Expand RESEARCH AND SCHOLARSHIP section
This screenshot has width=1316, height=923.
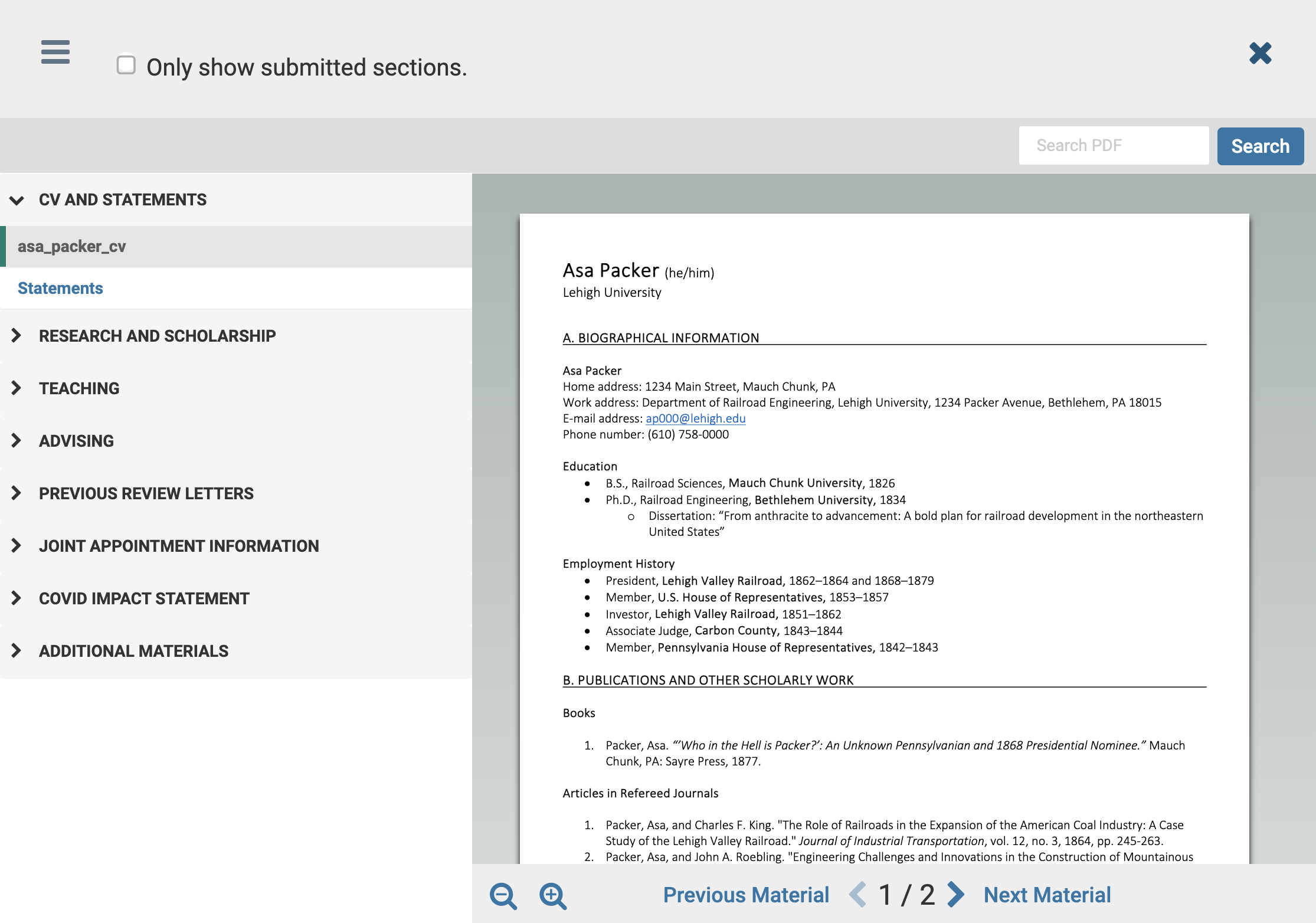click(236, 336)
